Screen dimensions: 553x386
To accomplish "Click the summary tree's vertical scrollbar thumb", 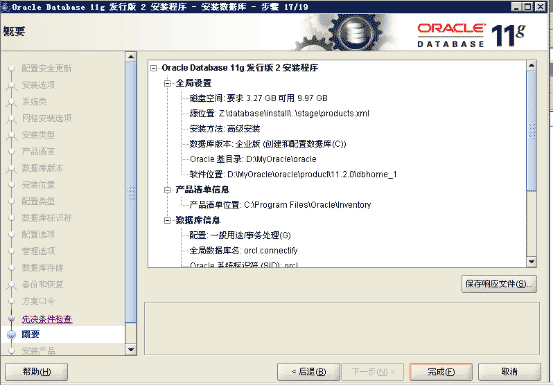I will pyautogui.click(x=531, y=131).
